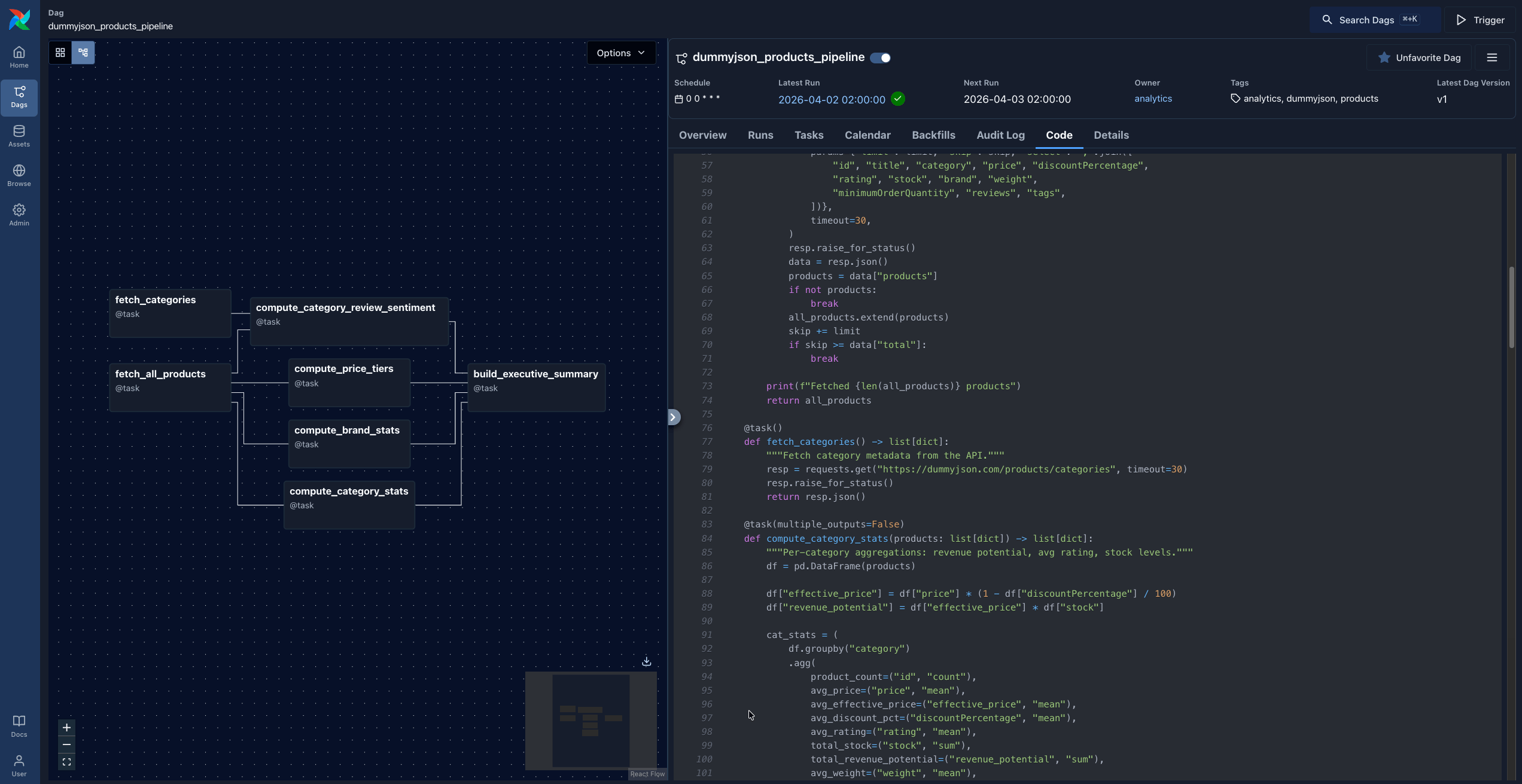The image size is (1522, 784).
Task: Open the Docs sidebar link
Action: 19,726
